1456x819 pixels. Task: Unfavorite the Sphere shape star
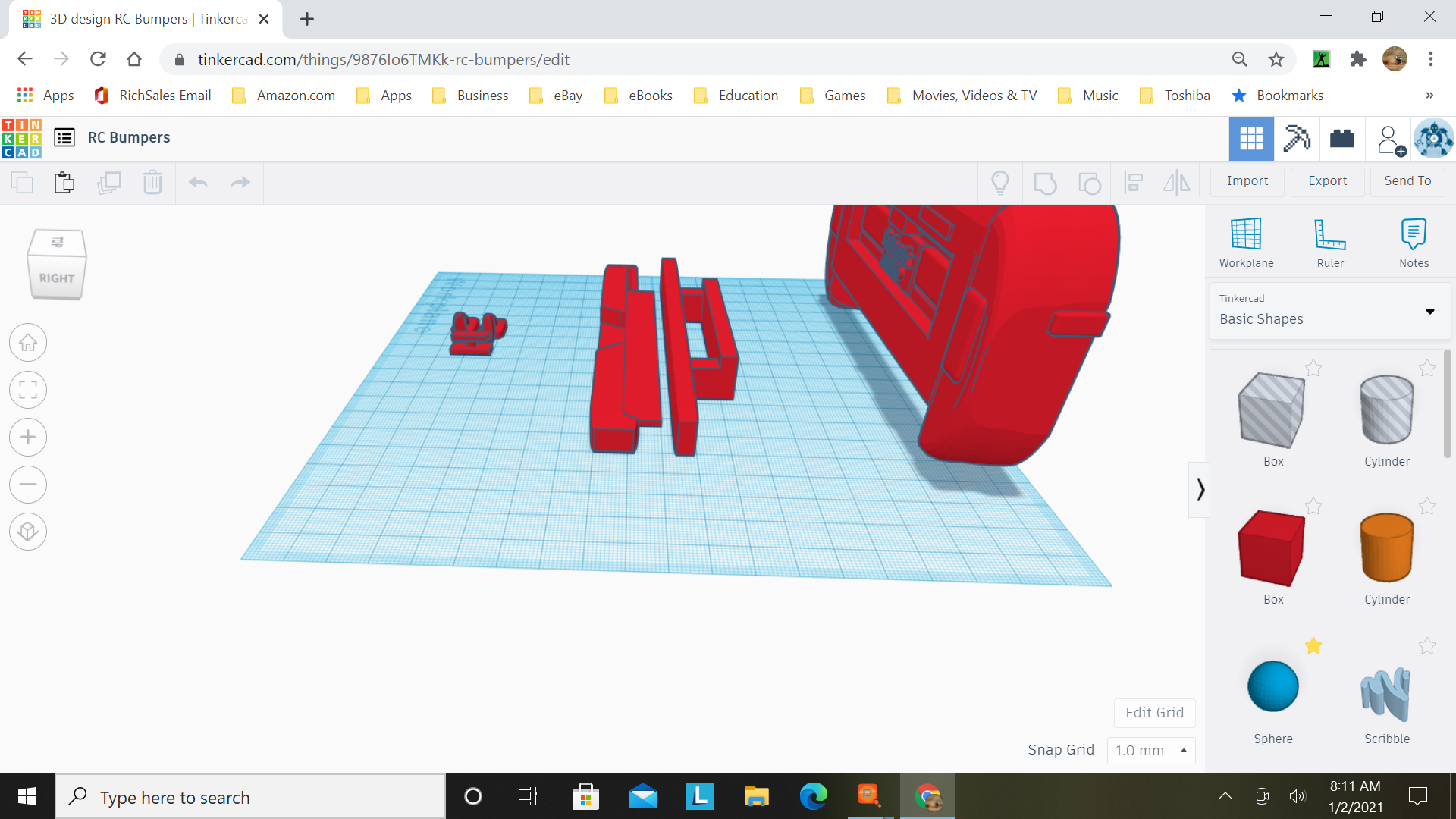click(1313, 646)
